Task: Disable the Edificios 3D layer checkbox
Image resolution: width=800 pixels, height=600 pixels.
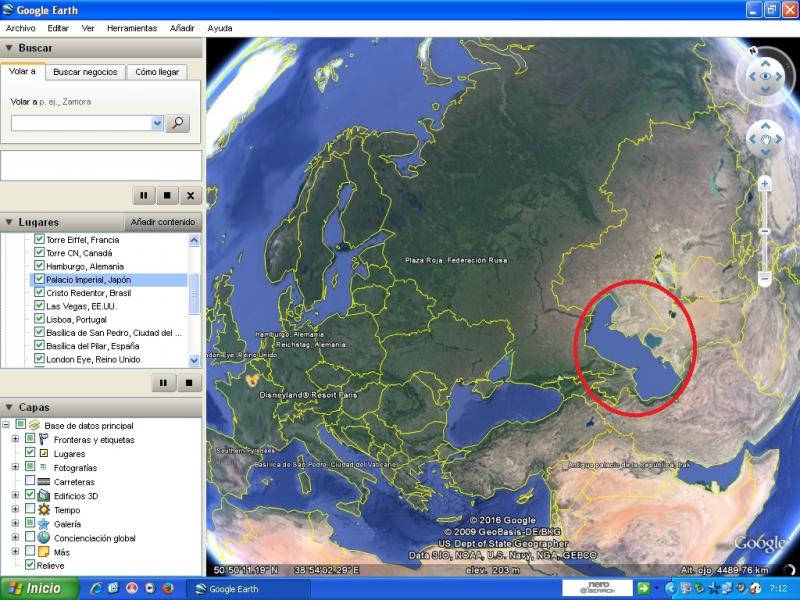Action: pyautogui.click(x=30, y=495)
